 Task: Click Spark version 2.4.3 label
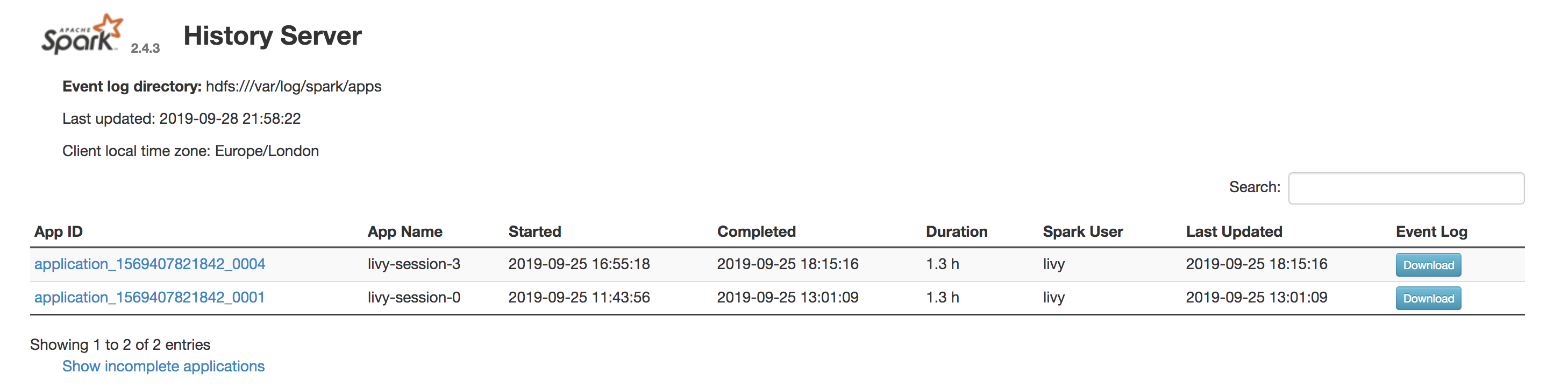tap(145, 48)
